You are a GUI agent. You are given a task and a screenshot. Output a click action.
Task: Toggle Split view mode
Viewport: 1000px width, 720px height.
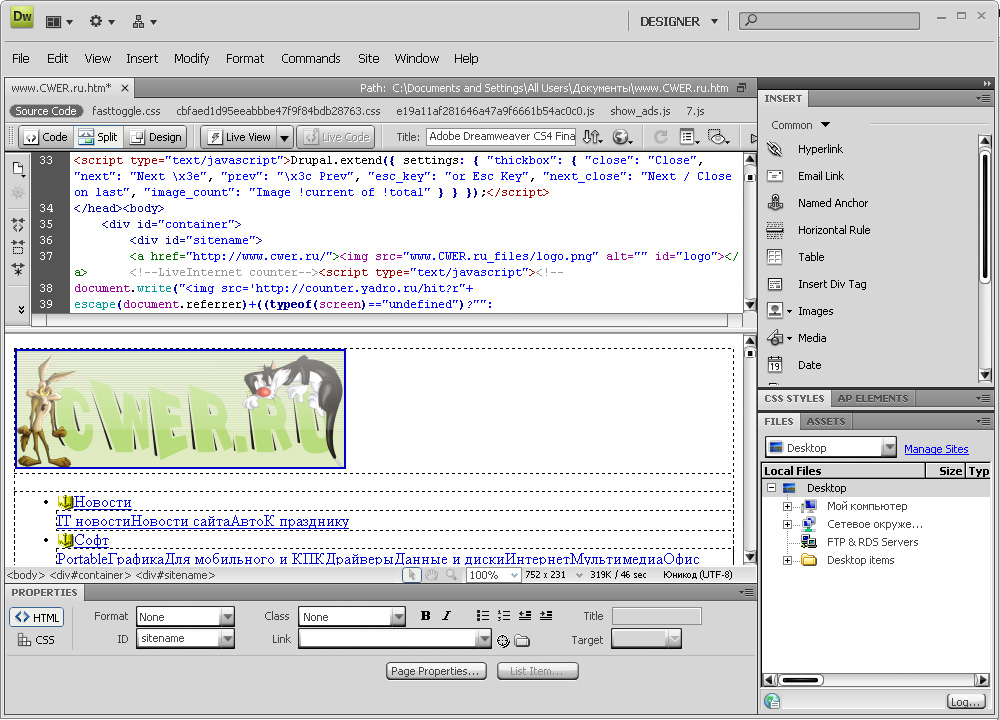[x=97, y=137]
